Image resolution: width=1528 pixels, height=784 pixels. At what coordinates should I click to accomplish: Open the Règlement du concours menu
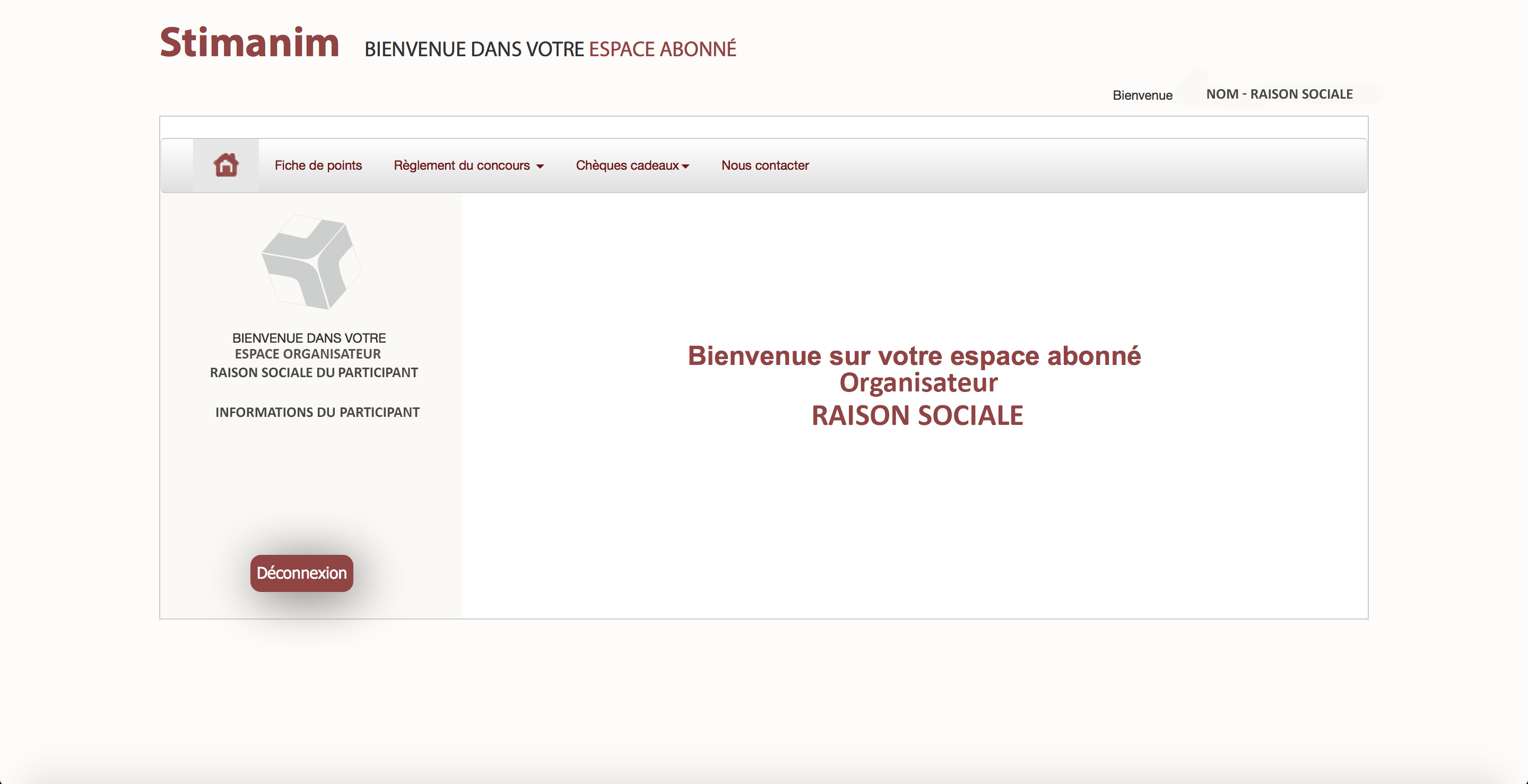(462, 165)
